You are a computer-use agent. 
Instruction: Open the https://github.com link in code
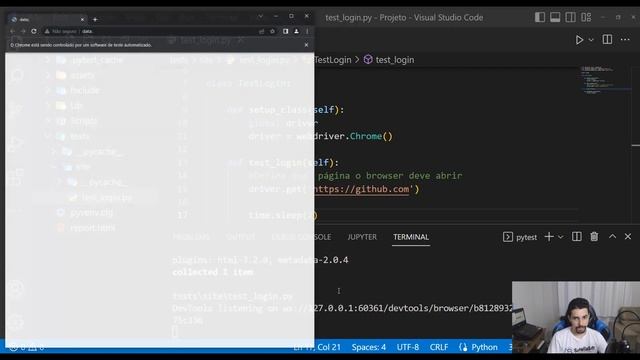point(361,189)
